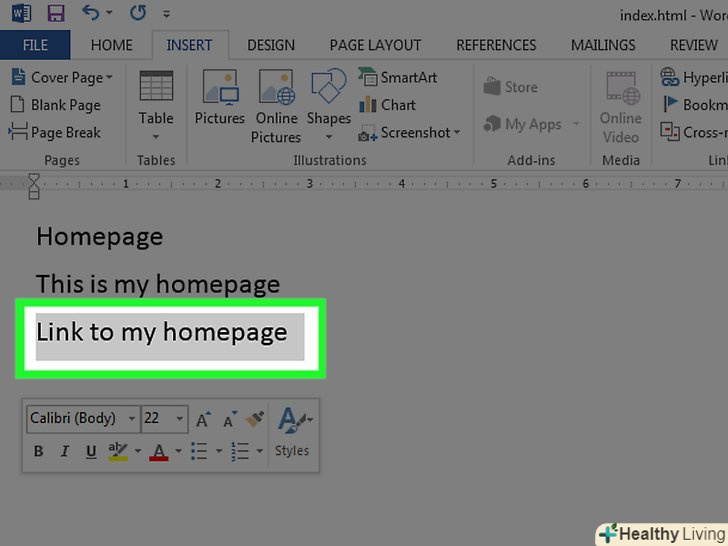The height and width of the screenshot is (546, 728).
Task: Open the REFERENCES tab
Action: point(496,45)
